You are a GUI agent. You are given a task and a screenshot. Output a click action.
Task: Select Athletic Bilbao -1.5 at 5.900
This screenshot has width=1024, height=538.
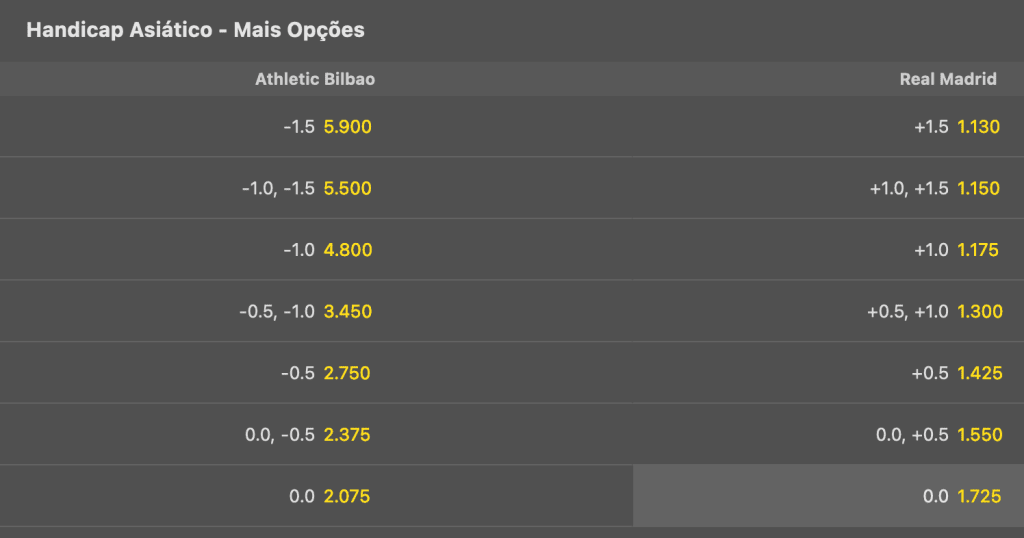316,127
